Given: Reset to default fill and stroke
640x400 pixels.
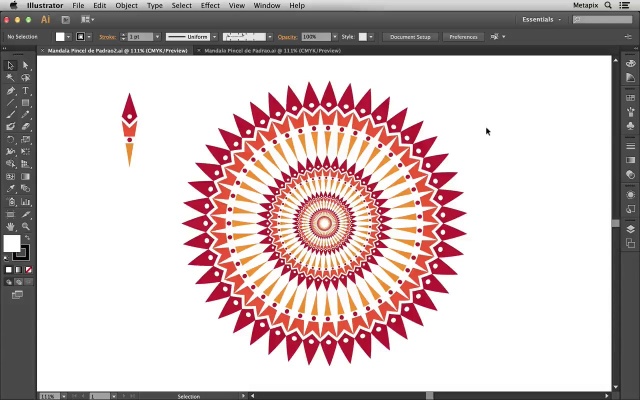Looking at the screenshot, I should pyautogui.click(x=6, y=258).
